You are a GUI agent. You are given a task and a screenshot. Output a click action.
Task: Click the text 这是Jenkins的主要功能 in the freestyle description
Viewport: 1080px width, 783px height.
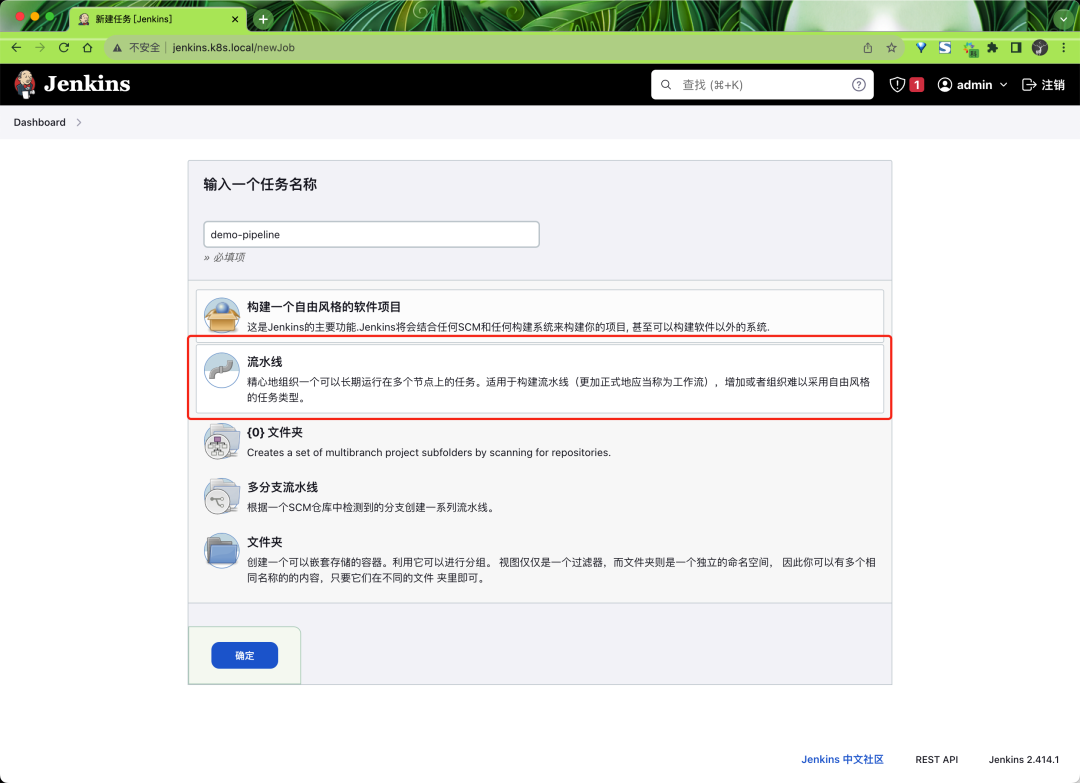pyautogui.click(x=302, y=327)
